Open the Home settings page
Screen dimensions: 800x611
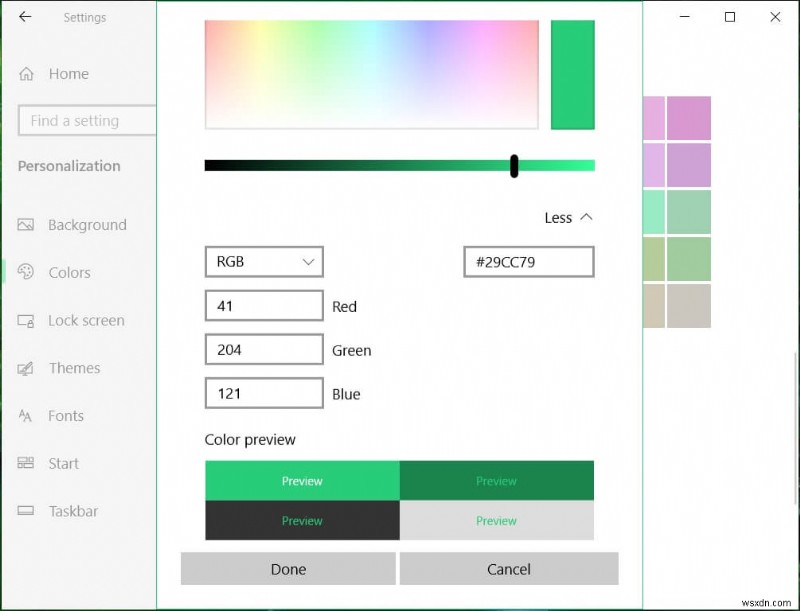point(69,74)
